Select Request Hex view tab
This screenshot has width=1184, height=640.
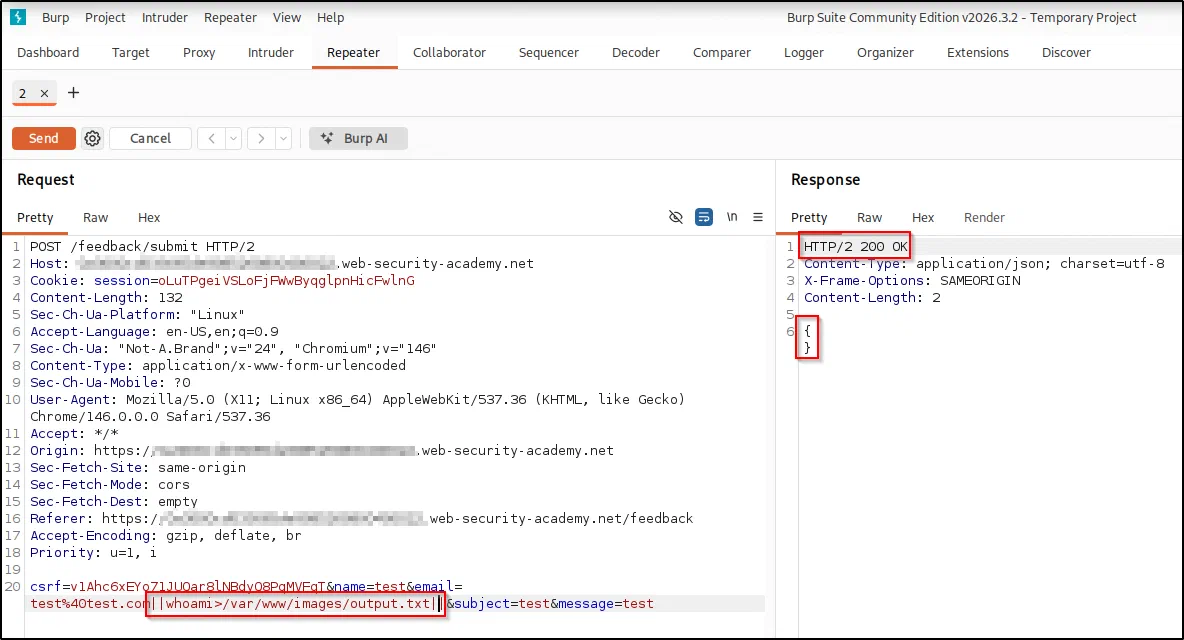149,217
